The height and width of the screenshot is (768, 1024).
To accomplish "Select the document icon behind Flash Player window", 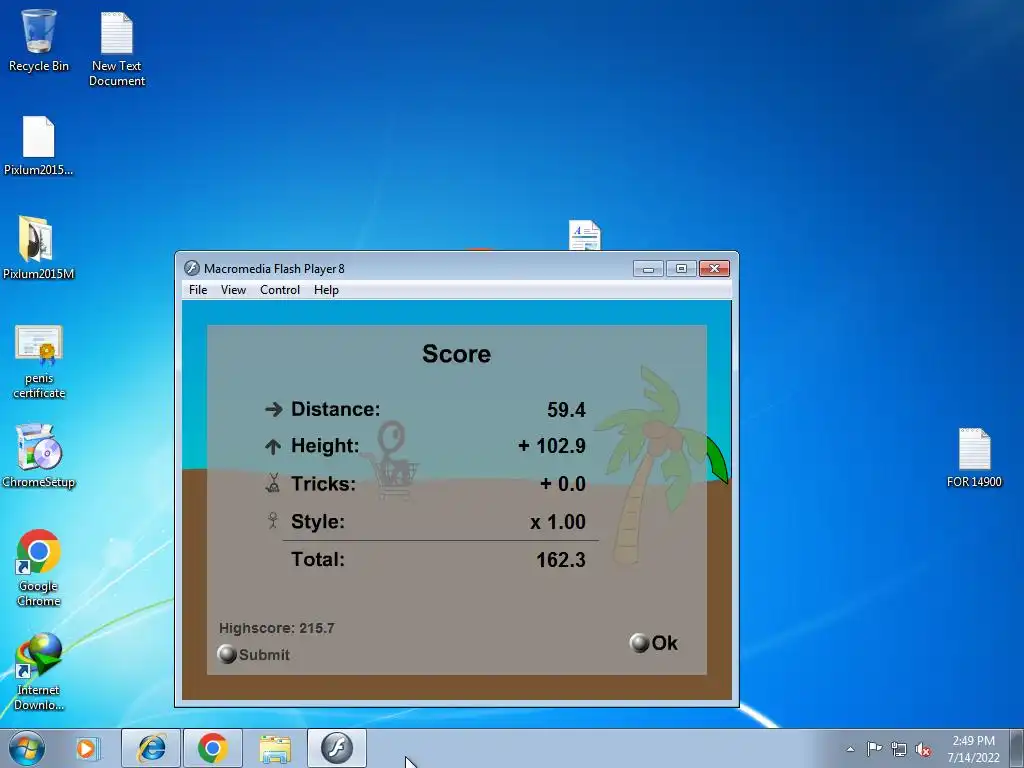I will (584, 235).
